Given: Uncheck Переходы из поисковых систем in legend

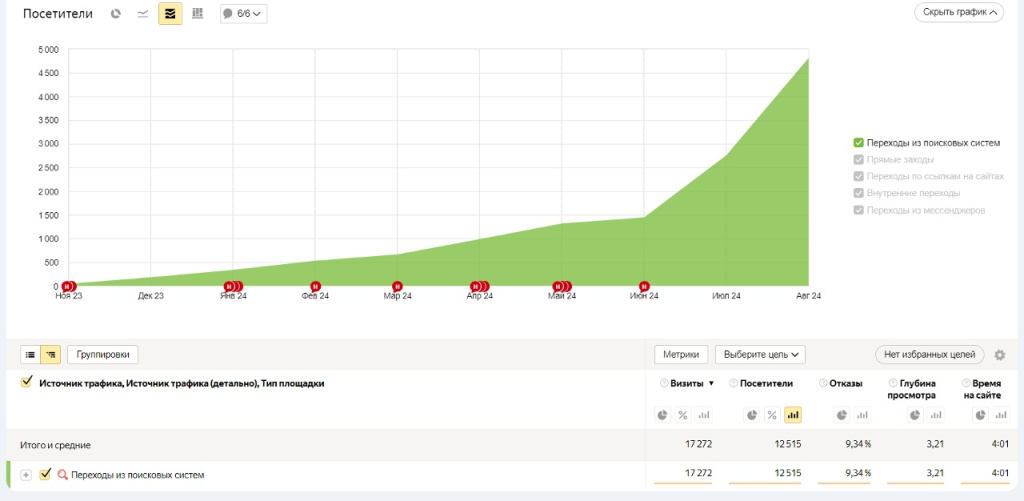Looking at the screenshot, I should [x=858, y=143].
